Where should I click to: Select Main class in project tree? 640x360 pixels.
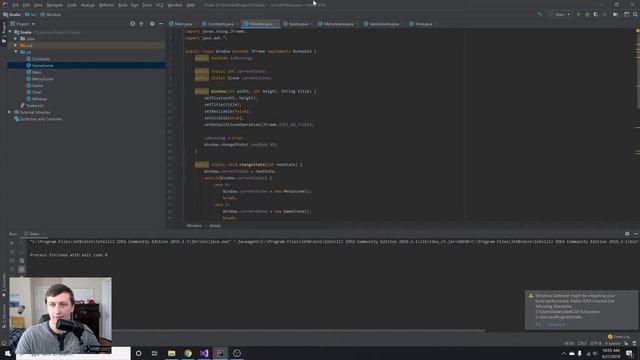[36, 72]
